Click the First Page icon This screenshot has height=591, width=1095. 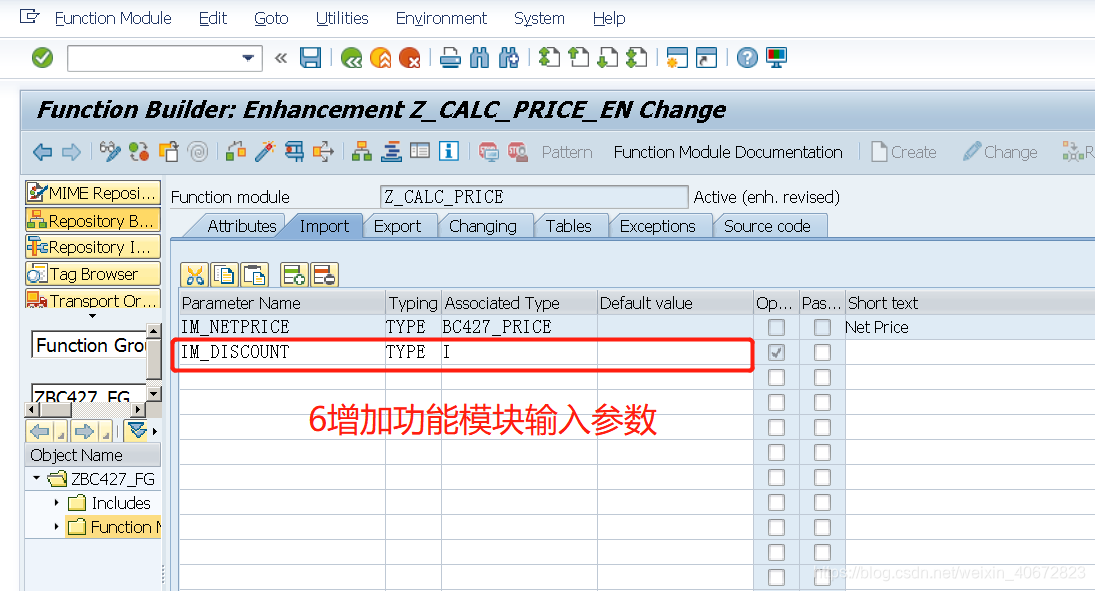[550, 58]
